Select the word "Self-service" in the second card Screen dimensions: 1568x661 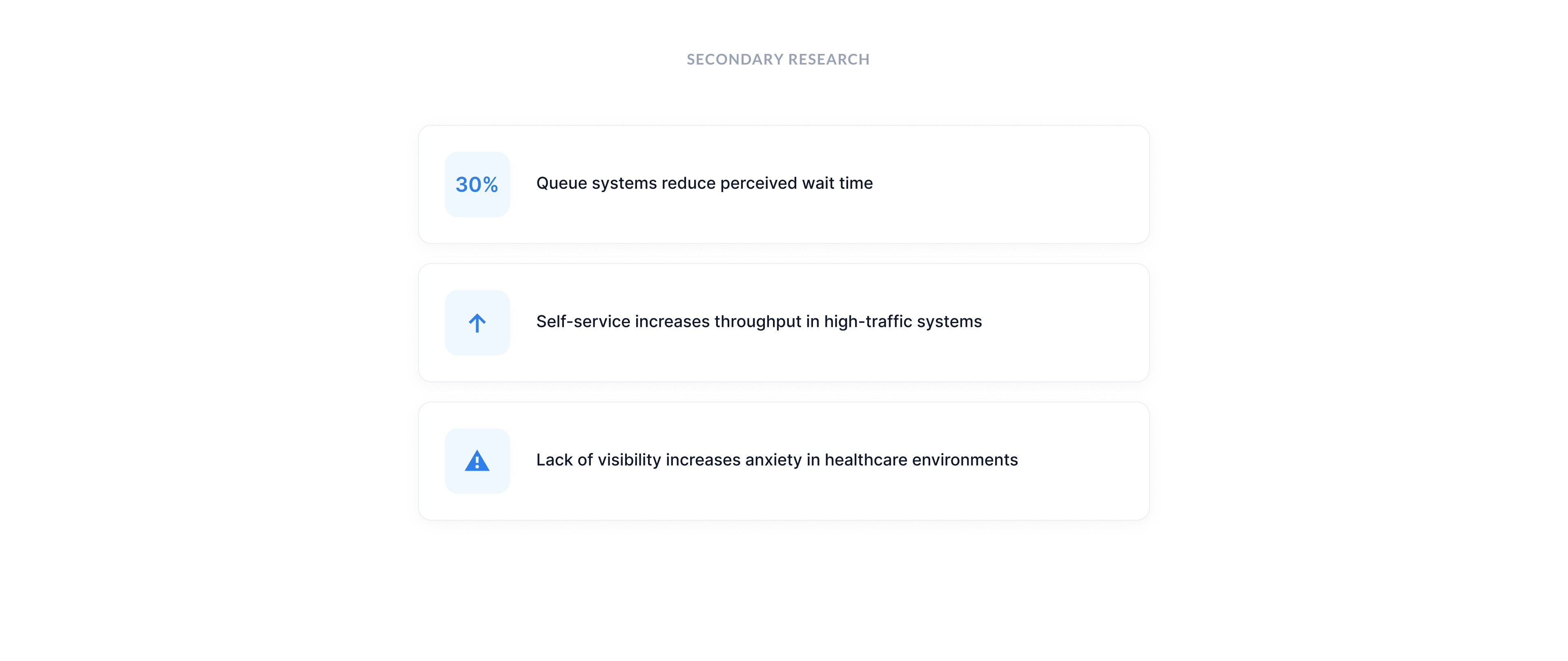(583, 322)
